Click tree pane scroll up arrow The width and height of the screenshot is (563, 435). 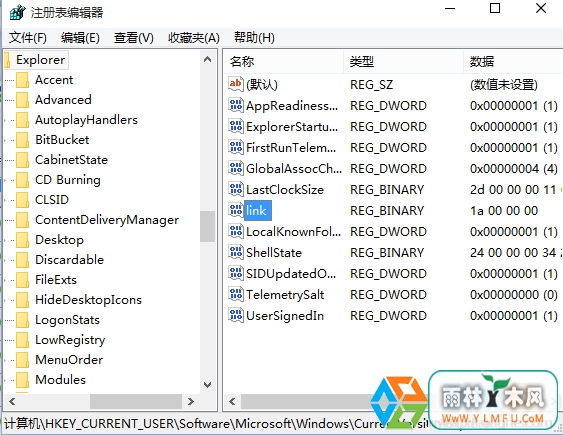pyautogui.click(x=207, y=60)
